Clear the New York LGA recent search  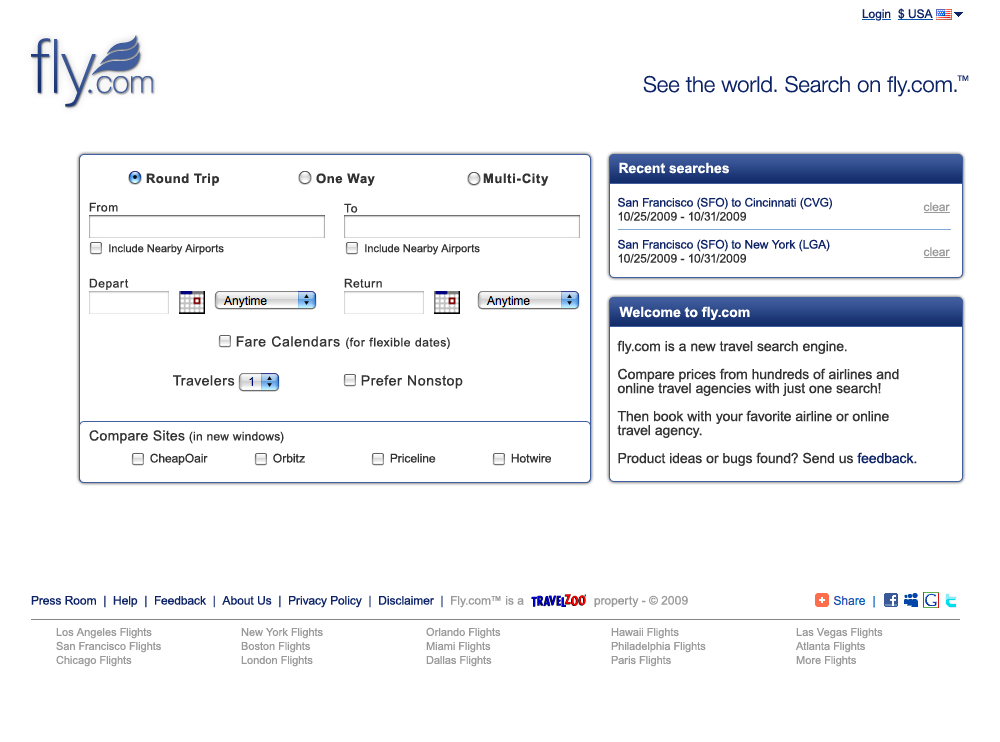point(936,253)
